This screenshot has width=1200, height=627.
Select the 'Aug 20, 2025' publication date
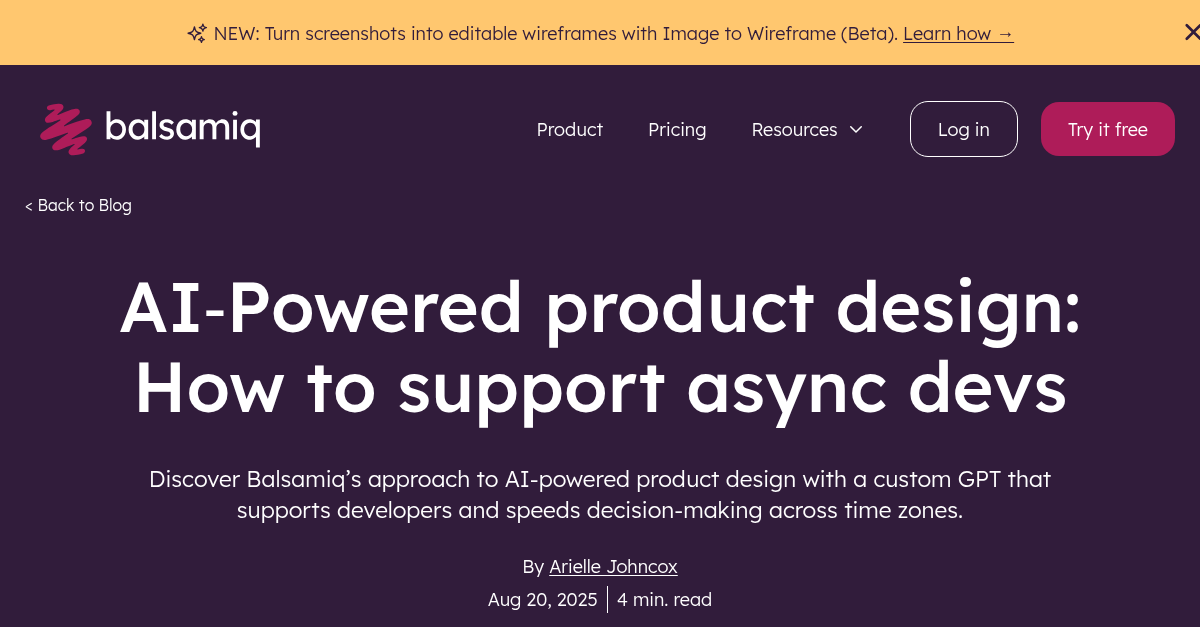[x=542, y=599]
